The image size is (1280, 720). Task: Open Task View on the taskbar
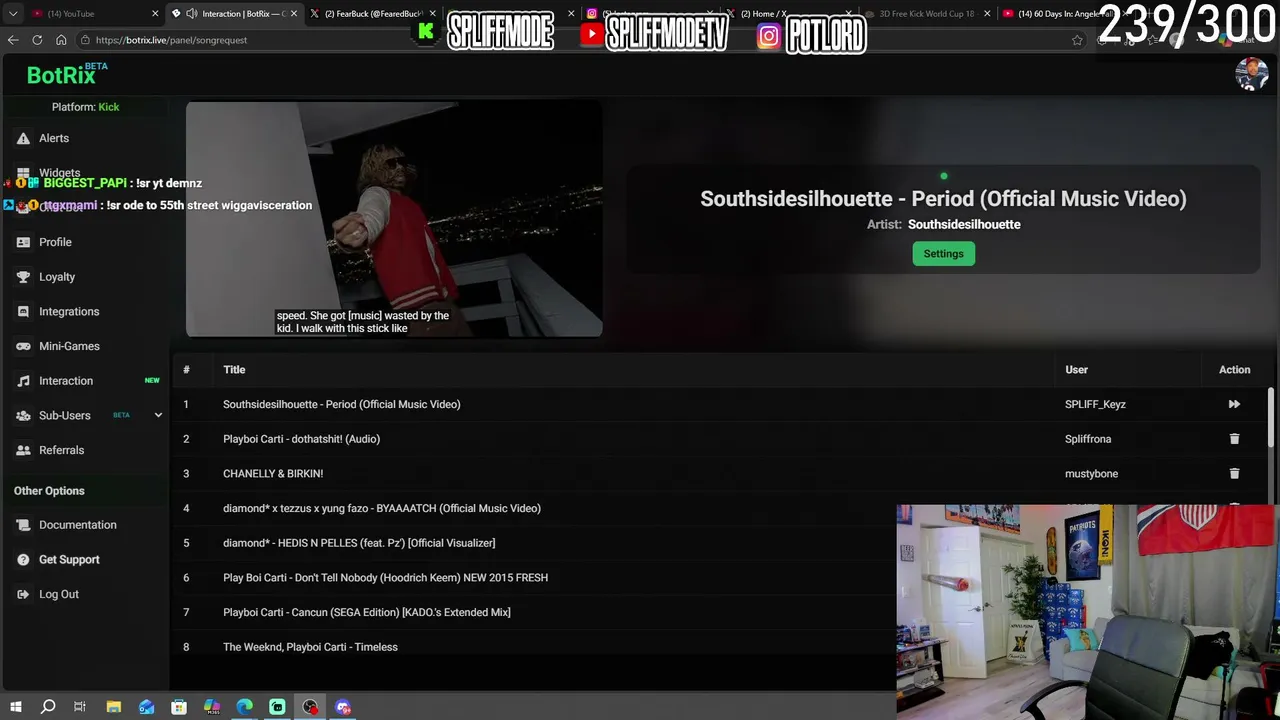tap(80, 707)
